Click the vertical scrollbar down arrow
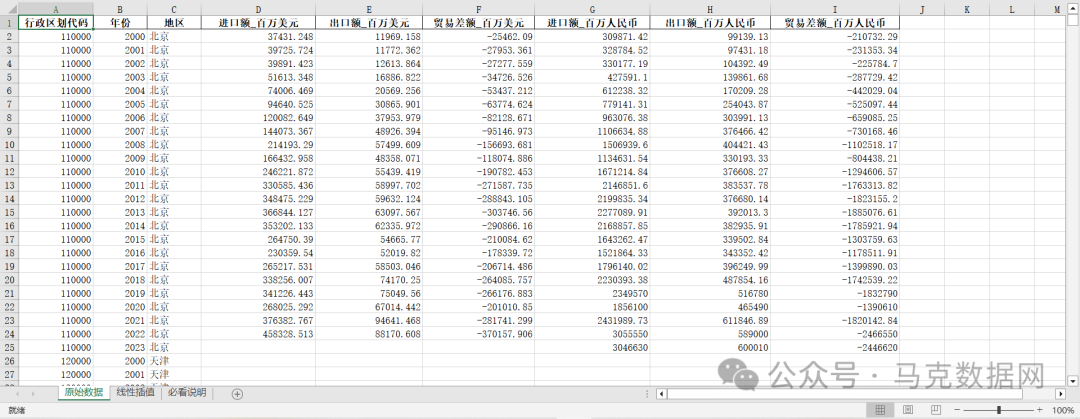The image size is (1080, 419). tap(1072, 380)
